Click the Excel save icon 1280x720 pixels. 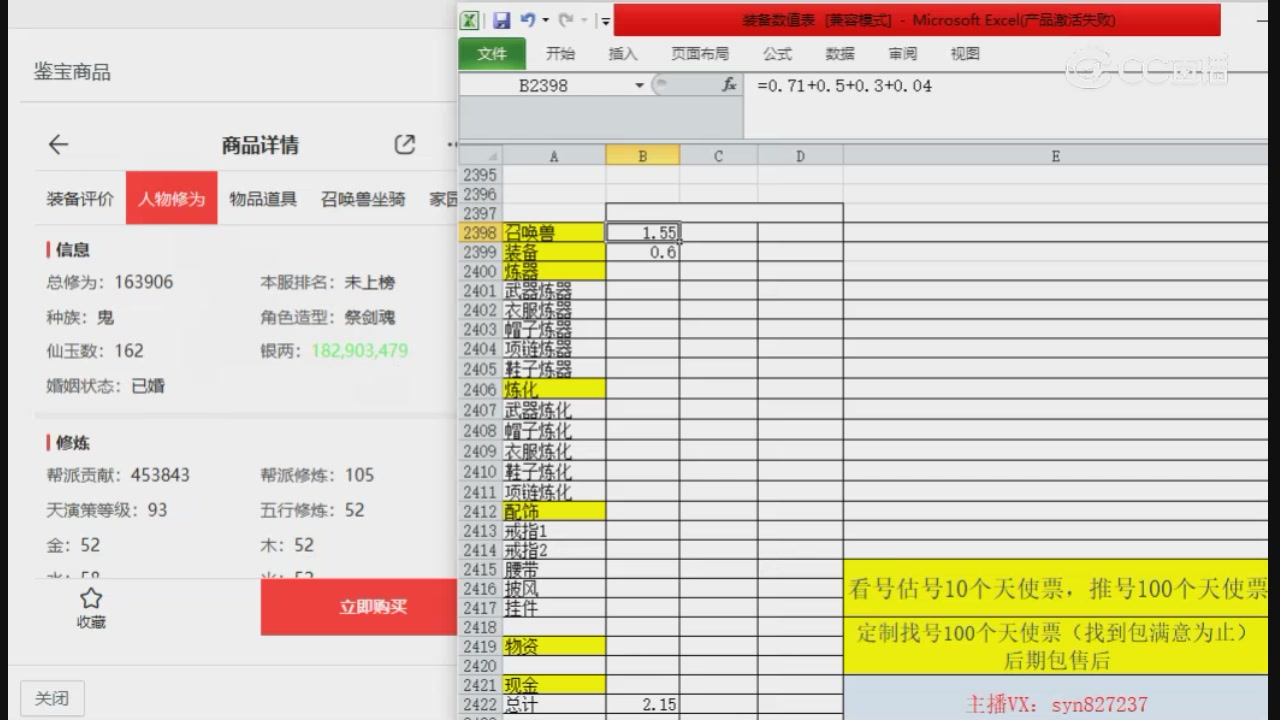coord(502,20)
